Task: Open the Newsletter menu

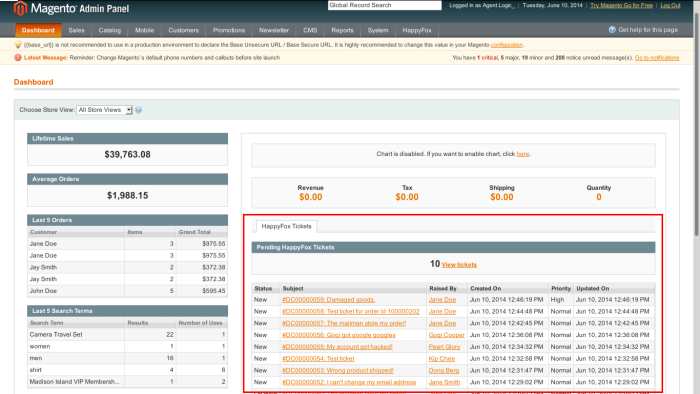Action: pyautogui.click(x=274, y=30)
